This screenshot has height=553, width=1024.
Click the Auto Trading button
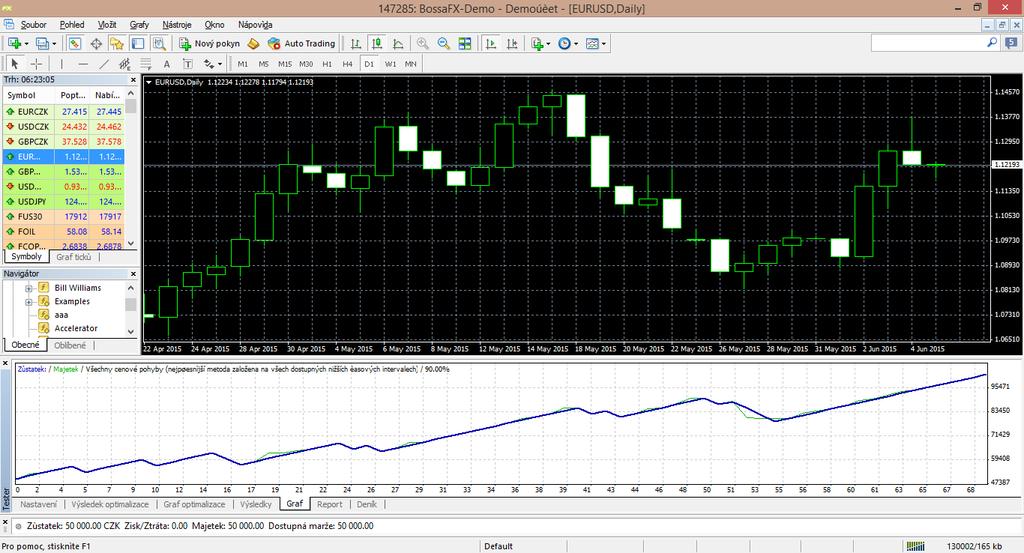coord(302,43)
